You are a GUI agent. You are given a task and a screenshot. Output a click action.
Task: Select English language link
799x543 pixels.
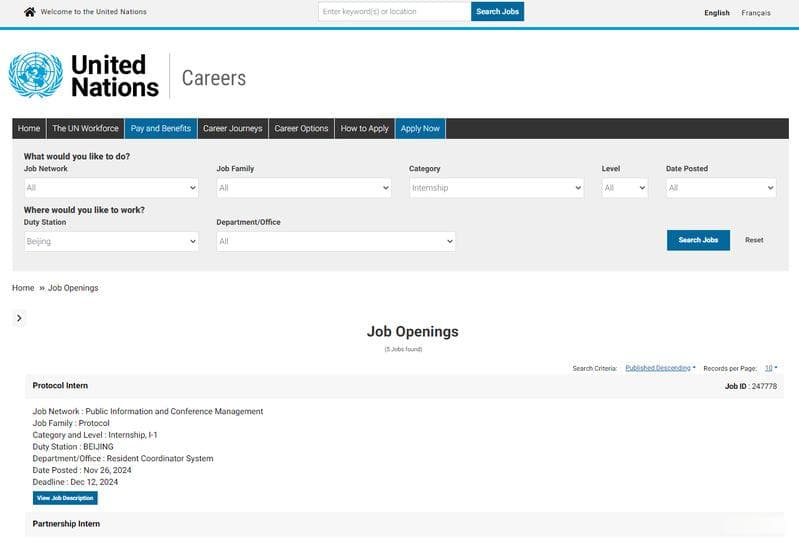(x=717, y=13)
